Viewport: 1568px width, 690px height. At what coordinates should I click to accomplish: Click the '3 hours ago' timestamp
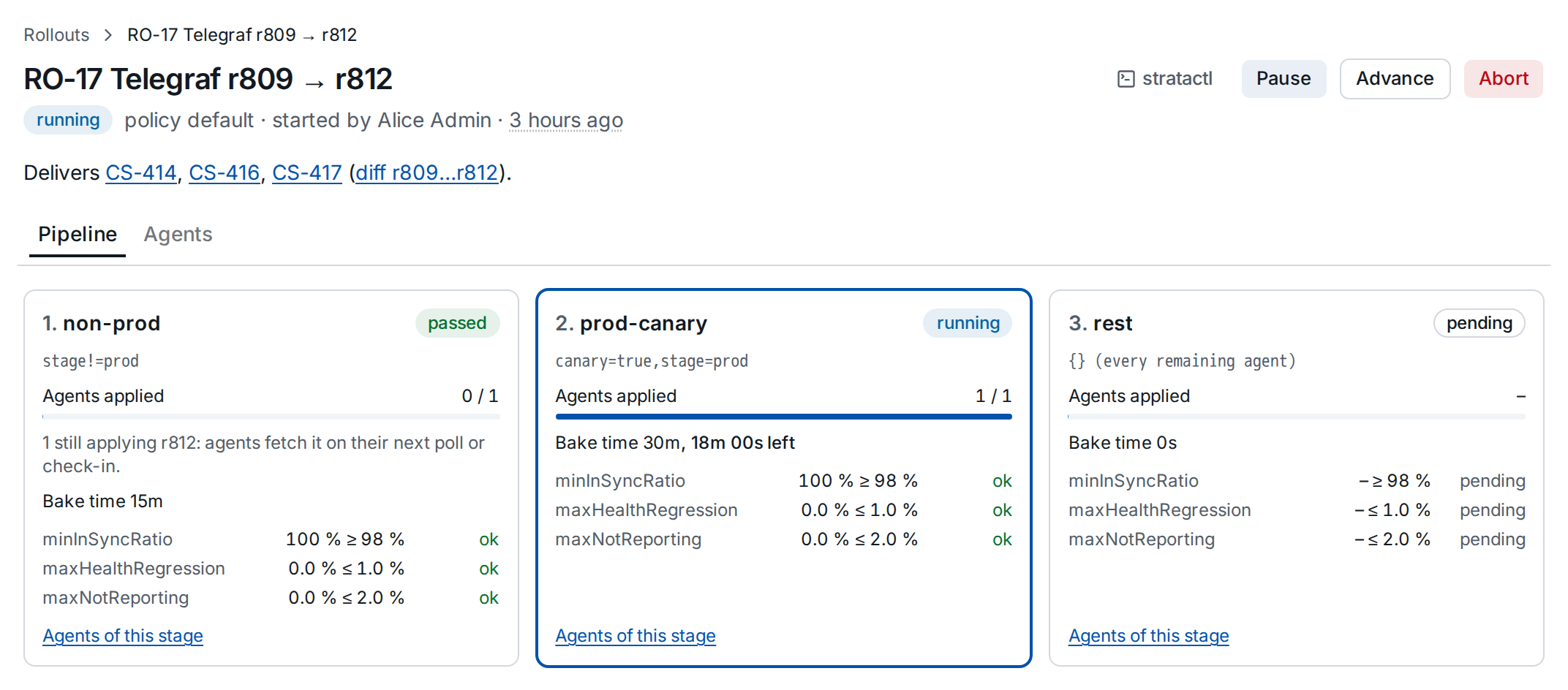pyautogui.click(x=566, y=121)
